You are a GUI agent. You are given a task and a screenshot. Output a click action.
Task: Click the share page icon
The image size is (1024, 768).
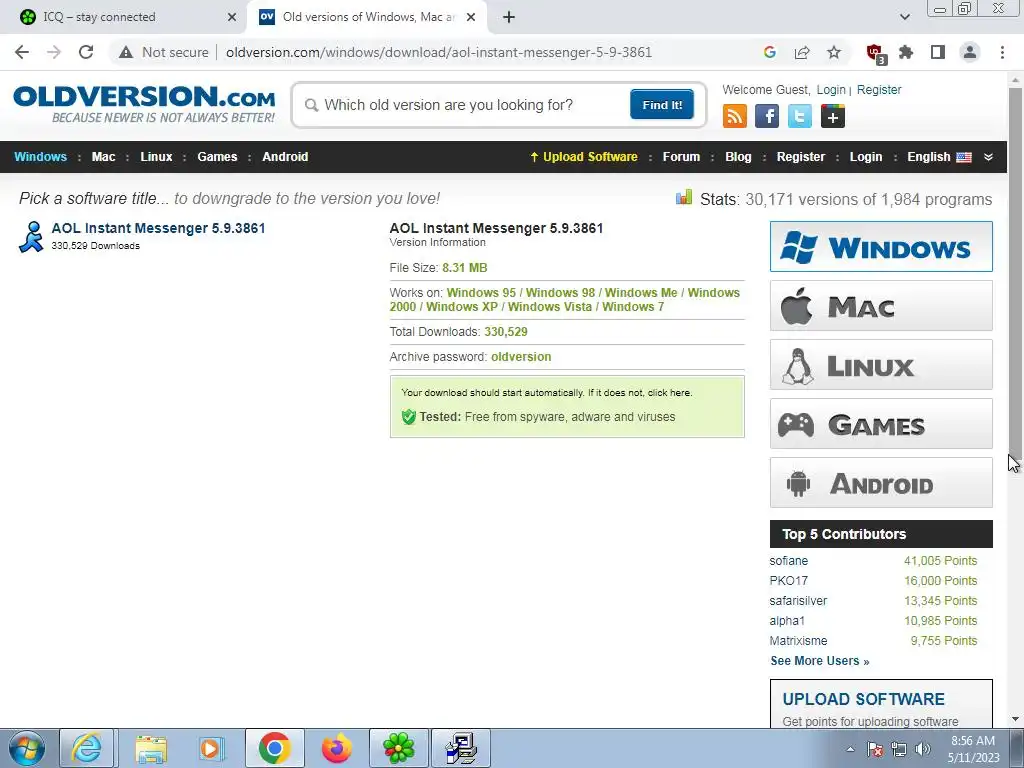pos(802,52)
